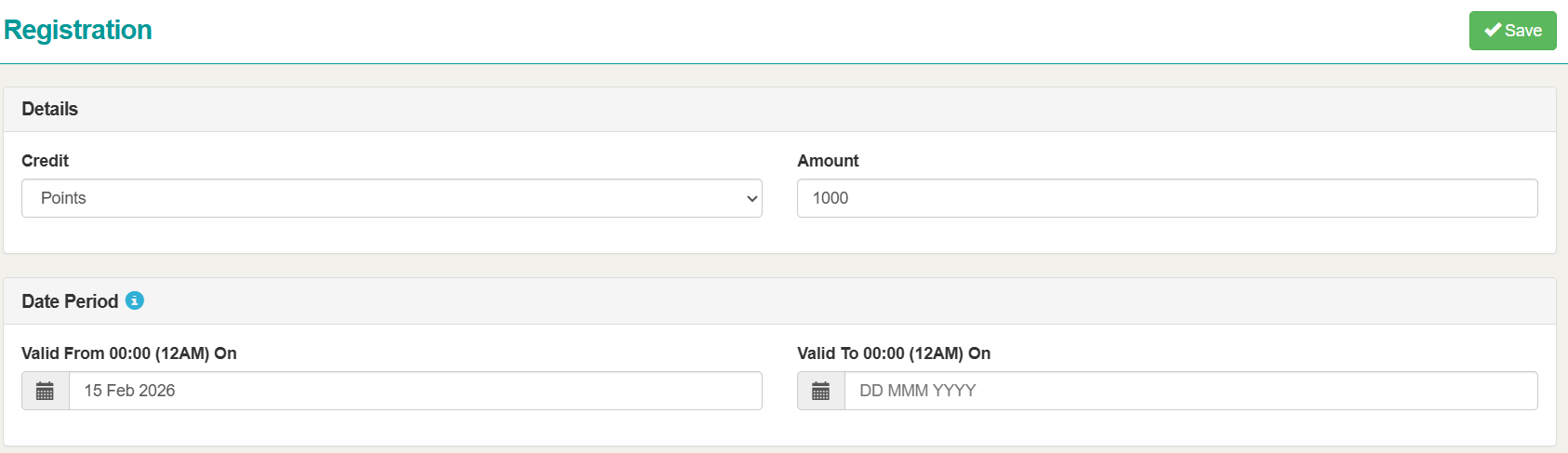Image resolution: width=1568 pixels, height=453 pixels.
Task: Open the Valid To calendar icon
Action: pos(820,391)
